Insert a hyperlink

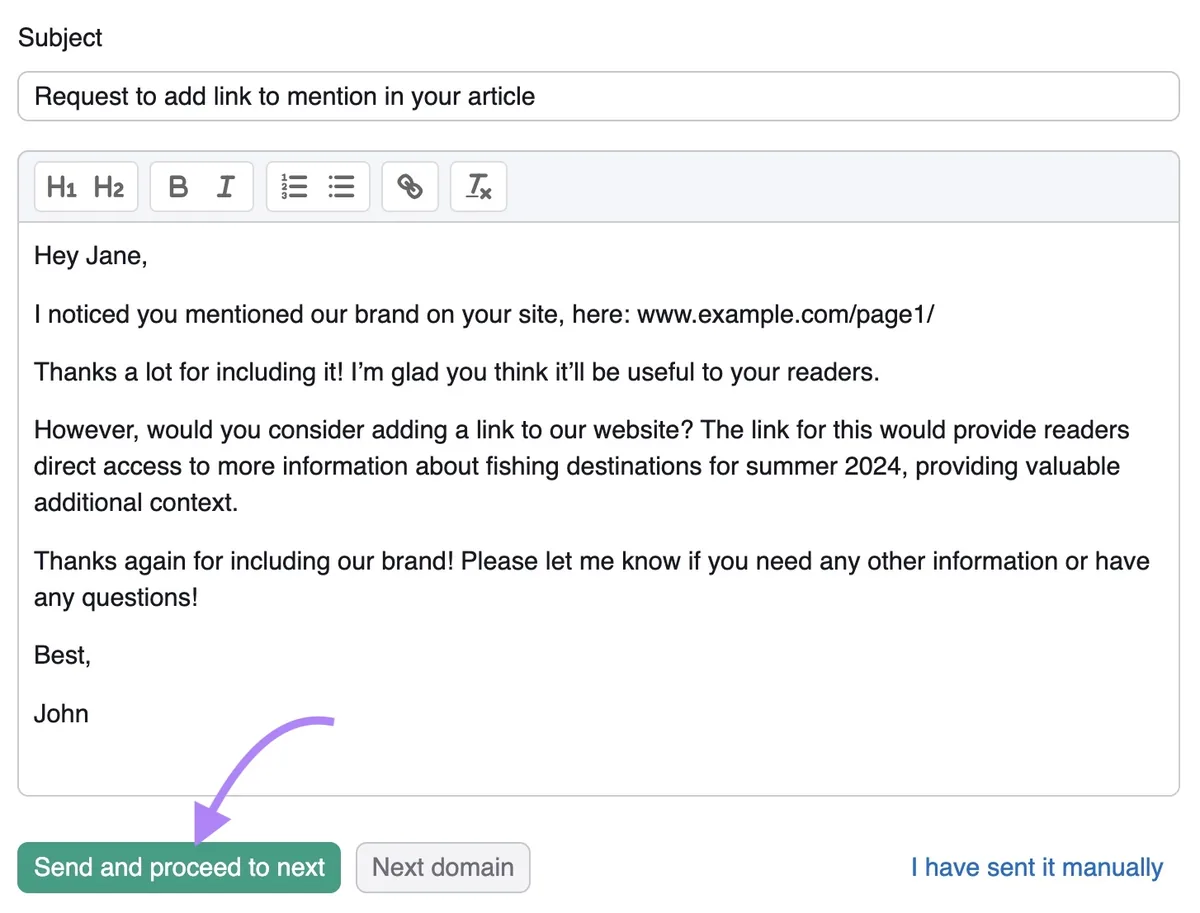pos(410,187)
